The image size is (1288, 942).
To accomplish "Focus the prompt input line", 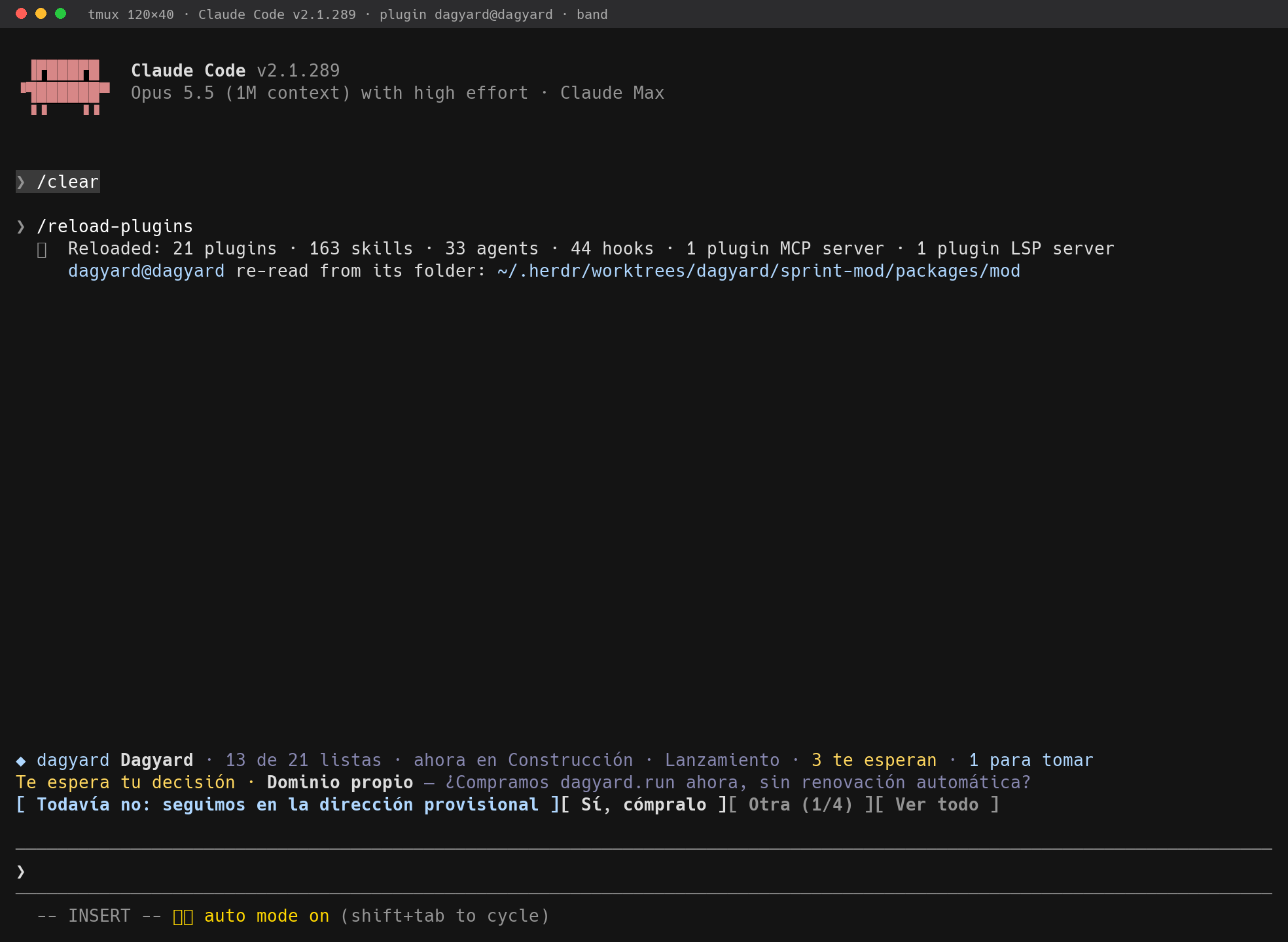I will point(644,871).
